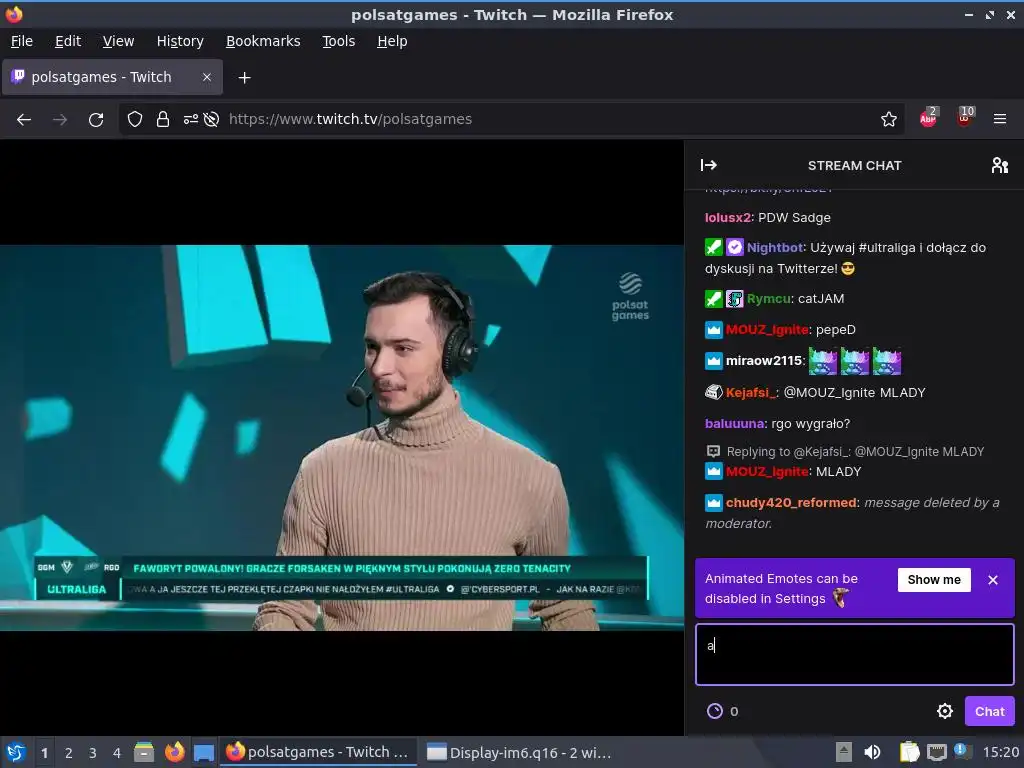The image size is (1024, 768).
Task: Send message with Chat button
Action: tap(989, 711)
